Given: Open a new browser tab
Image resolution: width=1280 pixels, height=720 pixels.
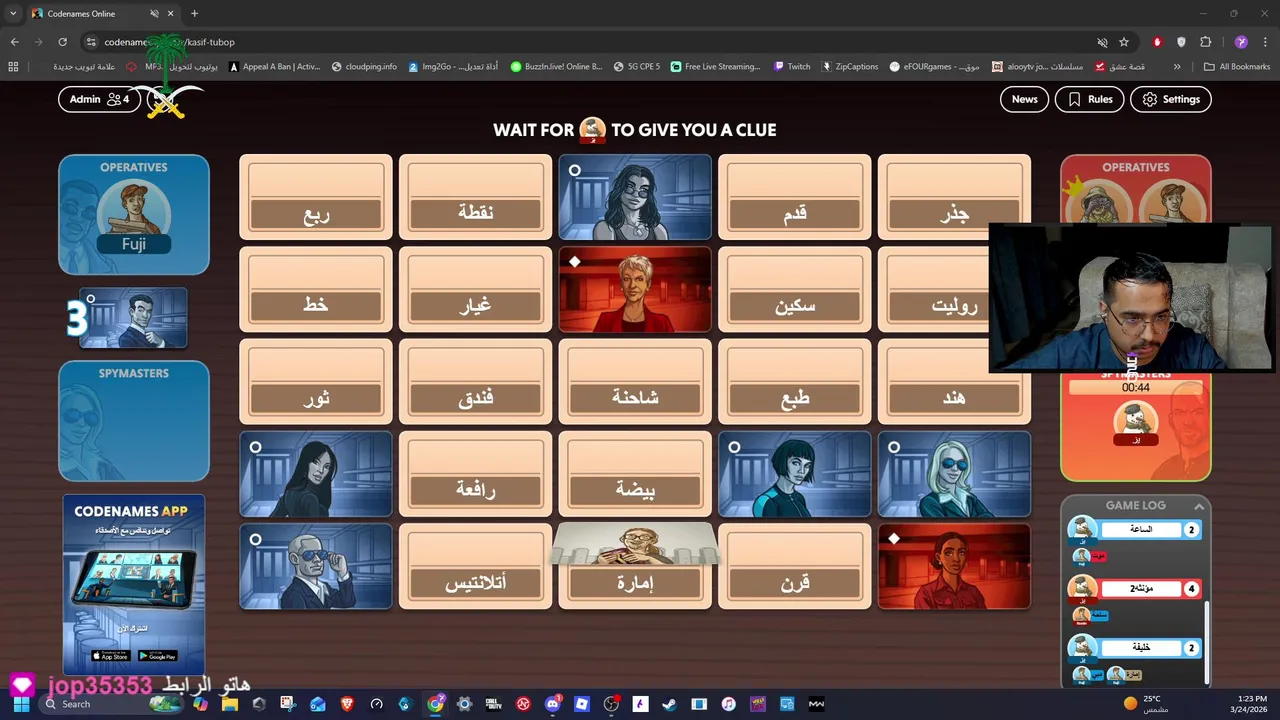Looking at the screenshot, I should 194,14.
